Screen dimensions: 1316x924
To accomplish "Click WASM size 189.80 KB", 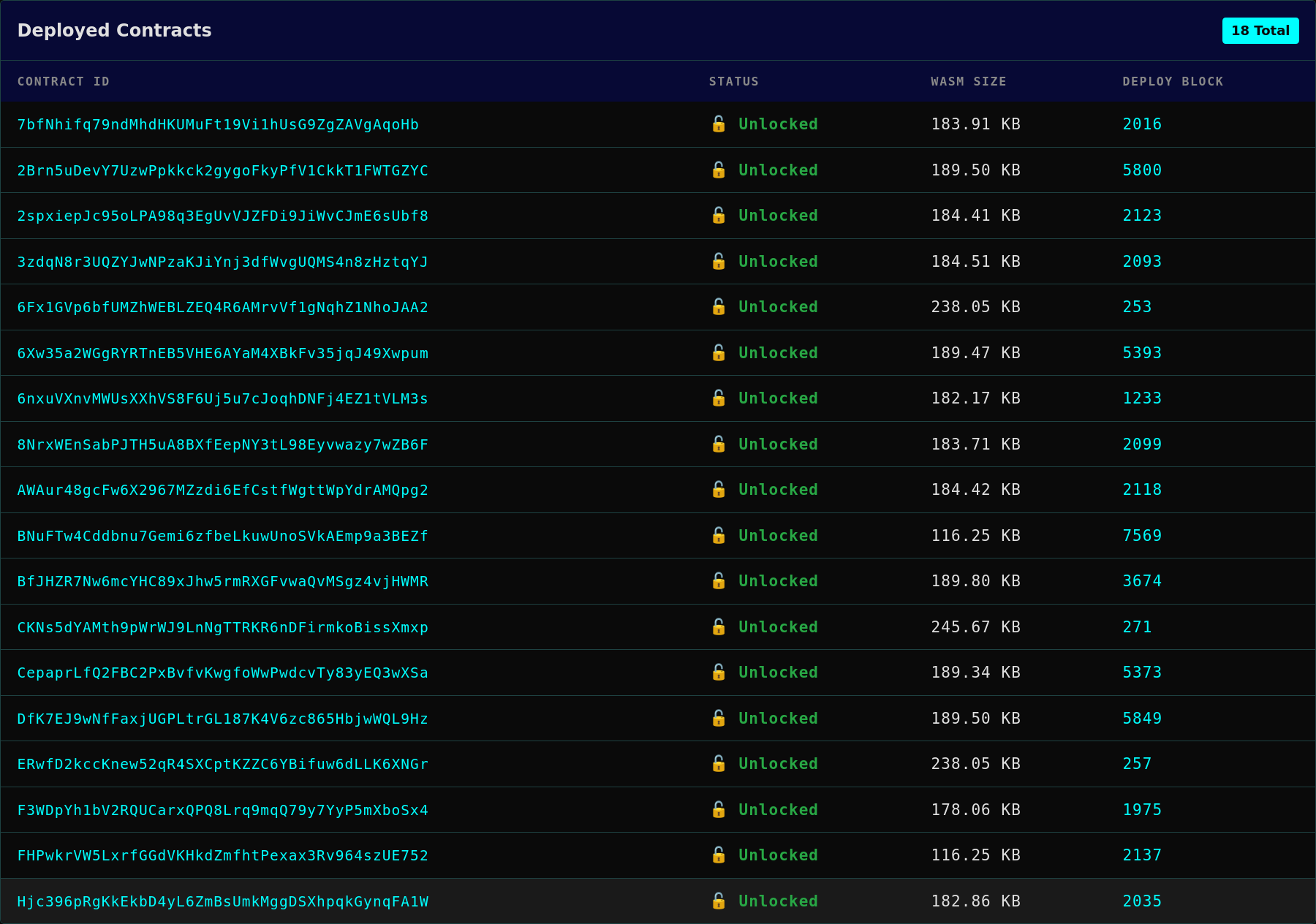I will point(975,581).
